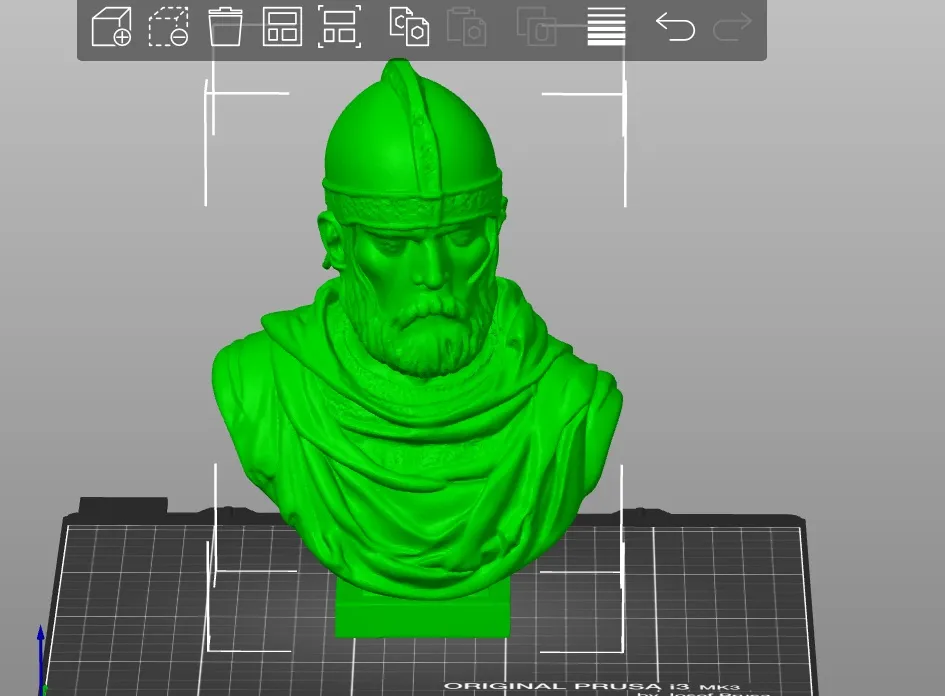945x696 pixels.
Task: Click the ORIGINAL PRUSA i3 MK3 bed label
Action: click(592, 686)
